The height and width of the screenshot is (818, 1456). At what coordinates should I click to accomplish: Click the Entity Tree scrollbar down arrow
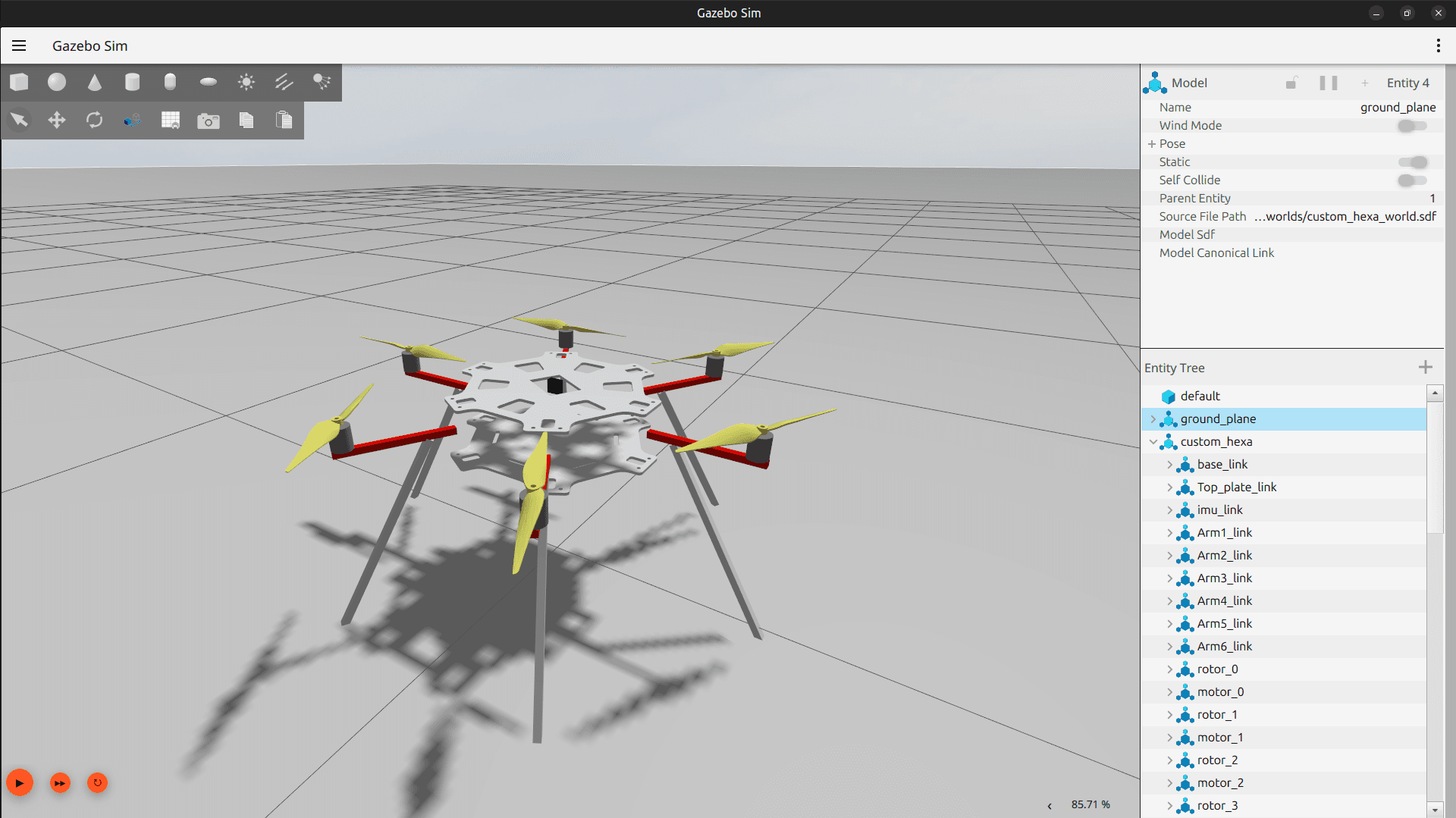(1434, 810)
